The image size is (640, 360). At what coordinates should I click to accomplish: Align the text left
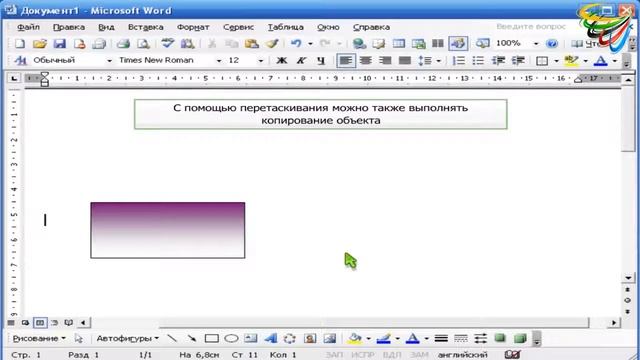tap(346, 61)
